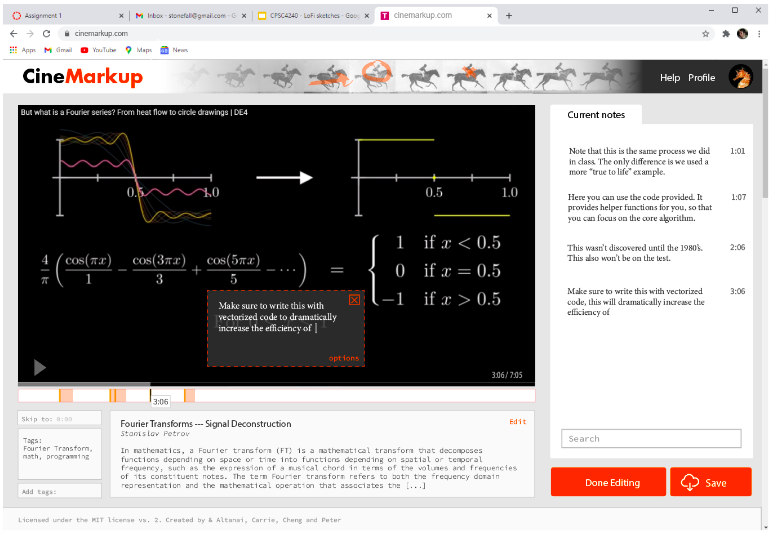The height and width of the screenshot is (533, 770).
Task: Open the Help page
Action: point(670,78)
